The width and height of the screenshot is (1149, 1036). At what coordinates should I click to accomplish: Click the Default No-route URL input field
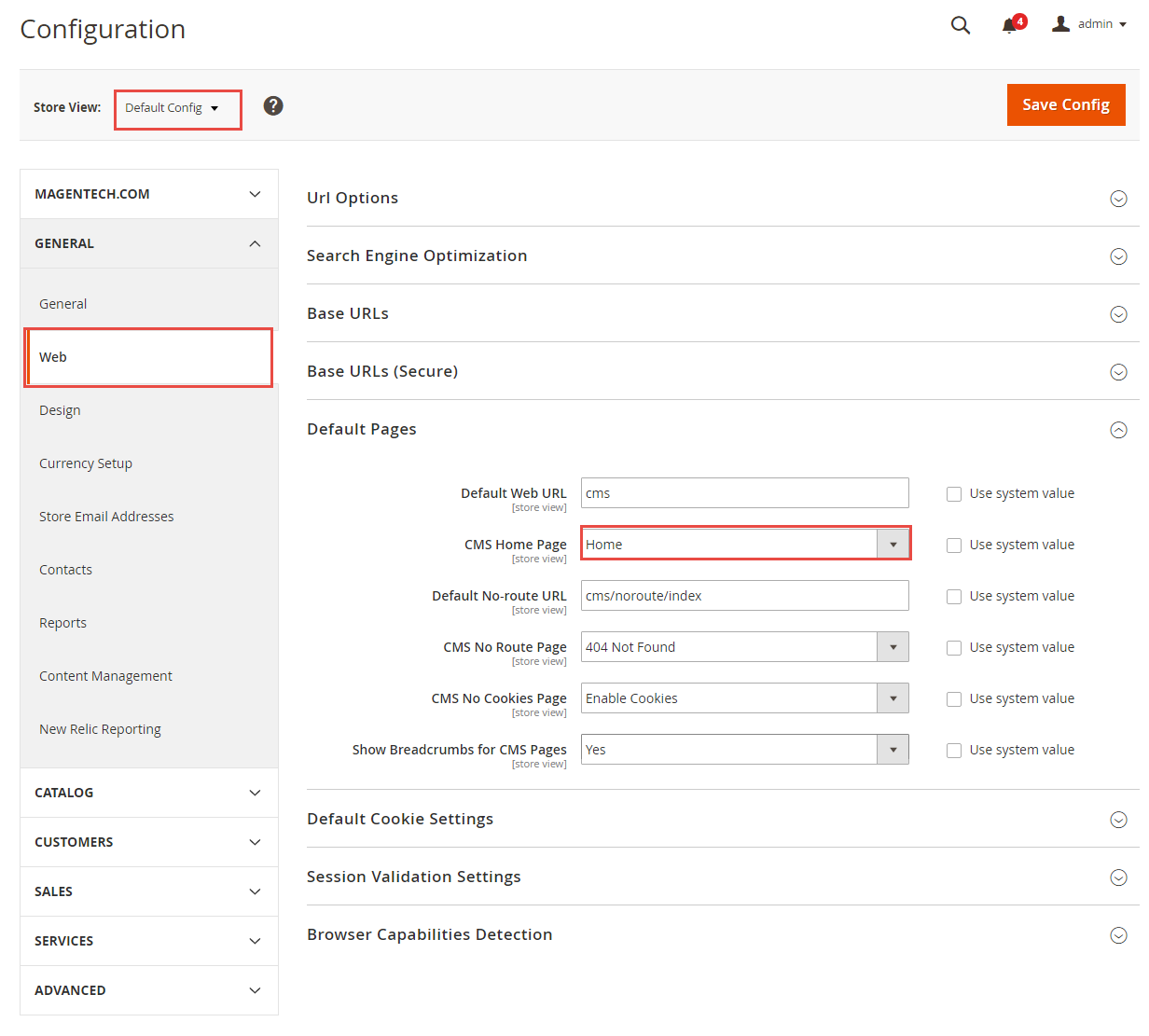tap(744, 596)
